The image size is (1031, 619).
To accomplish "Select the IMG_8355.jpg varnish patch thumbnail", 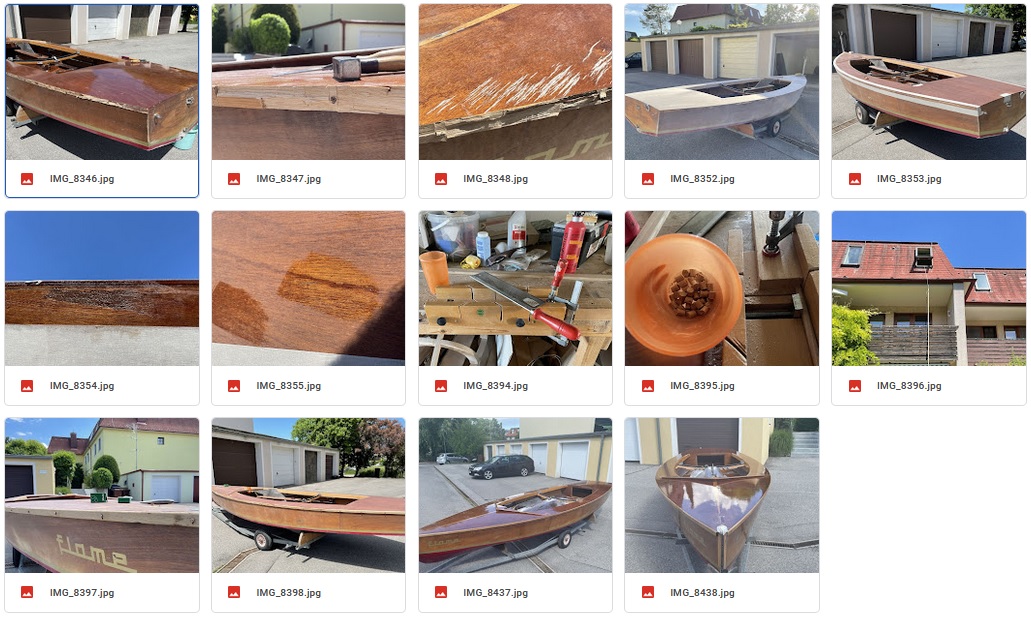I will pyautogui.click(x=308, y=288).
